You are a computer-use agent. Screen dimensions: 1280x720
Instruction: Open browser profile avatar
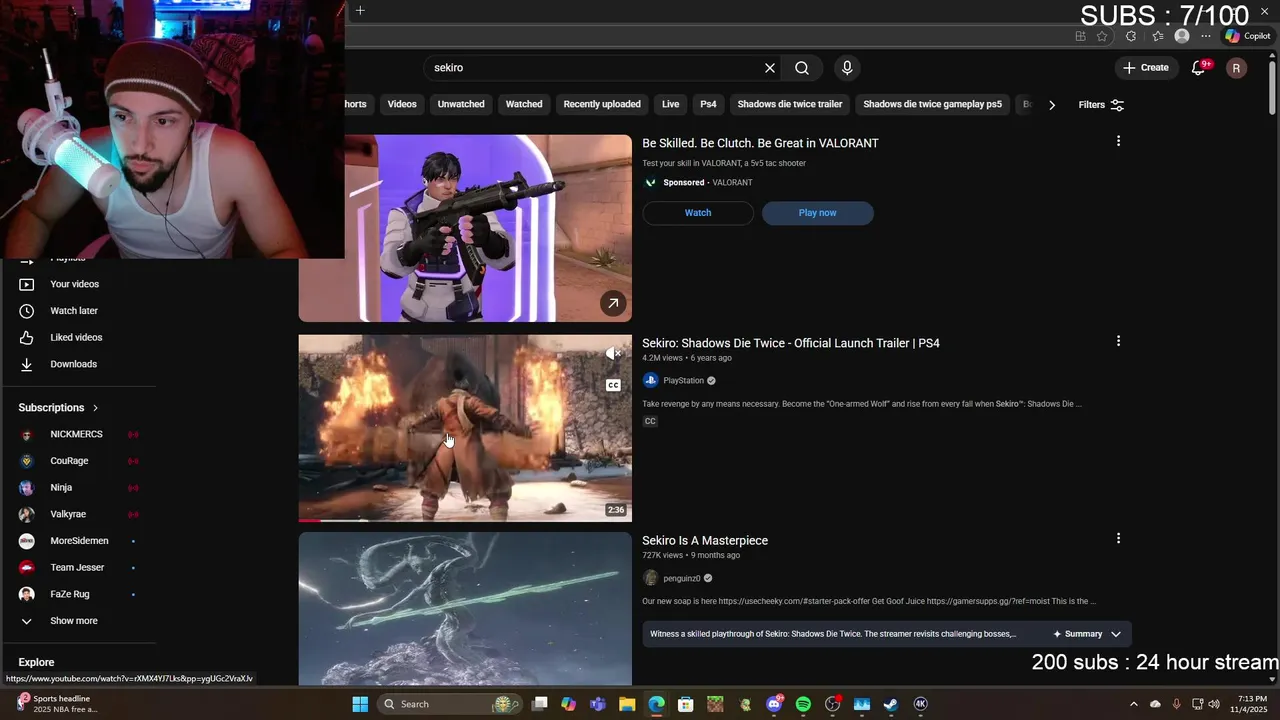pyautogui.click(x=1182, y=36)
